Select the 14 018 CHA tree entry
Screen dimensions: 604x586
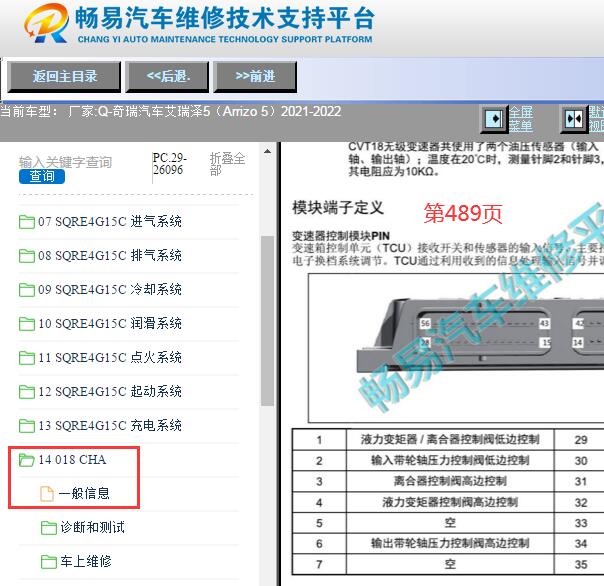[72, 459]
